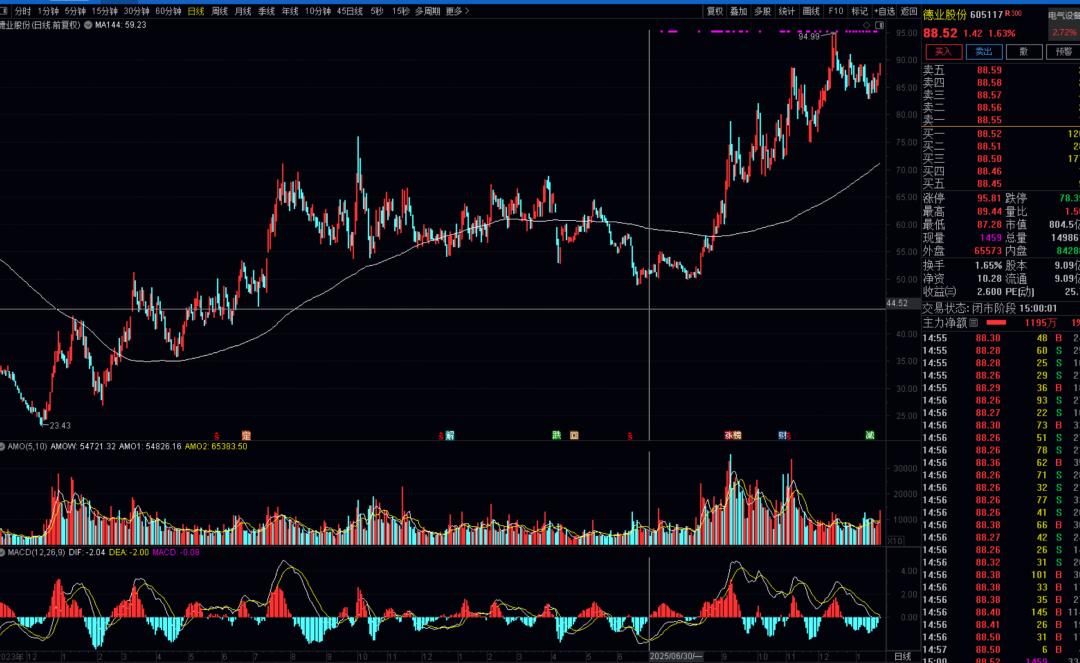The width and height of the screenshot is (1080, 663).
Task: Click the sidebar toggle icon above price axis
Action: pyautogui.click(x=878, y=25)
